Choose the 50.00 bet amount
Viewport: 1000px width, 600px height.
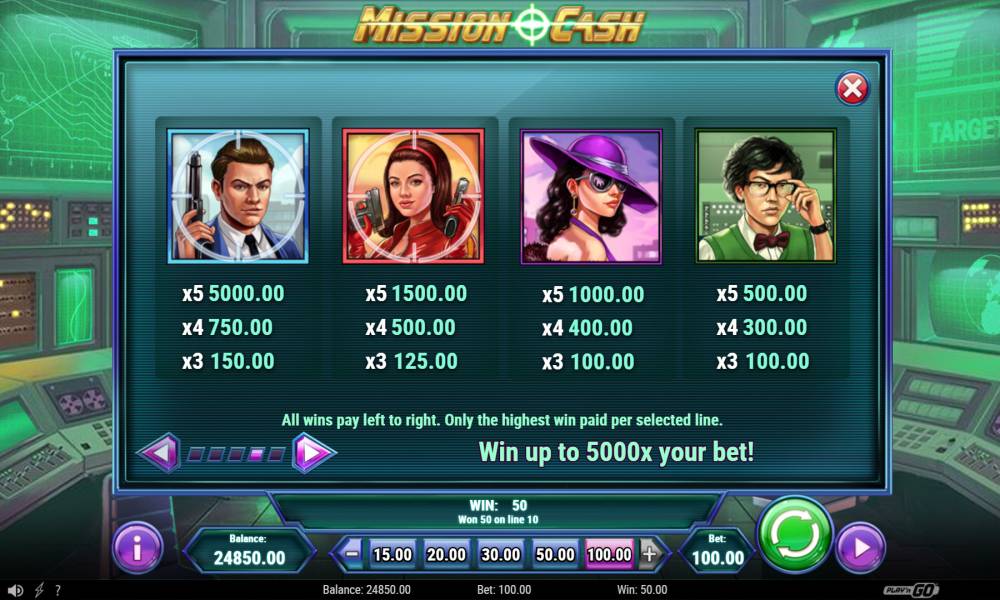555,554
